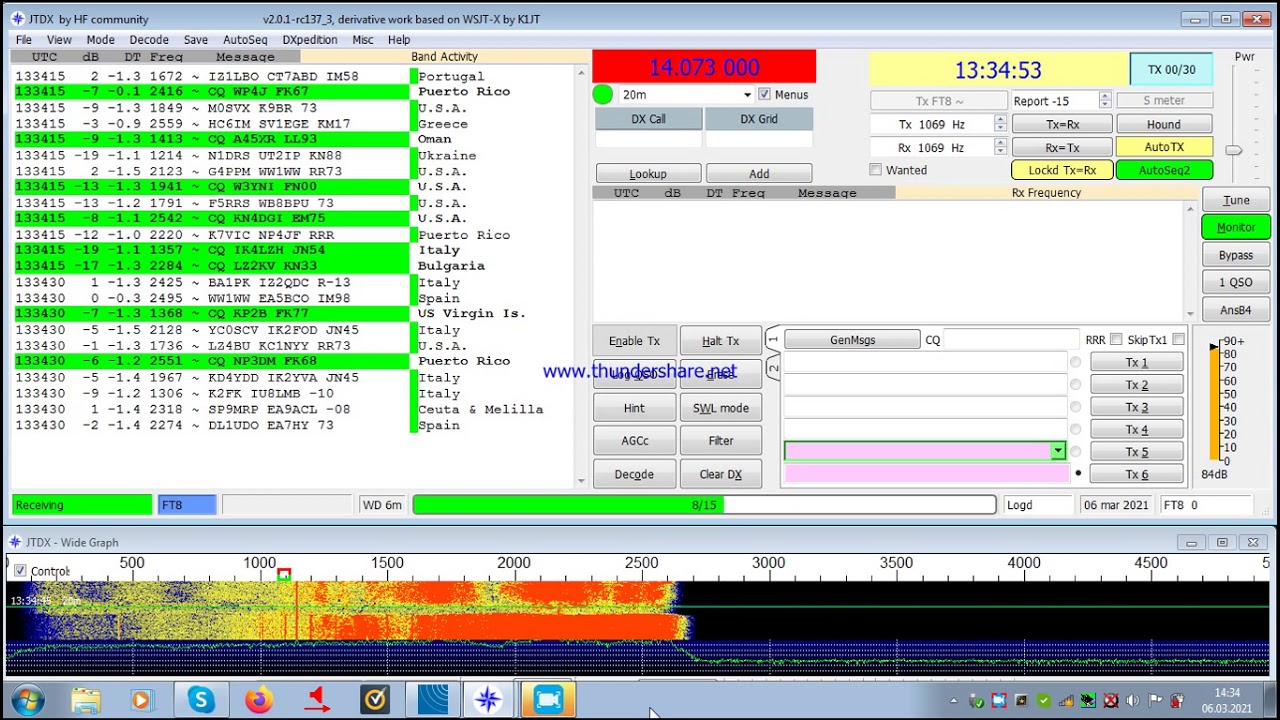Click the Pwr power slider handle
1280x720 pixels.
(x=1233, y=150)
